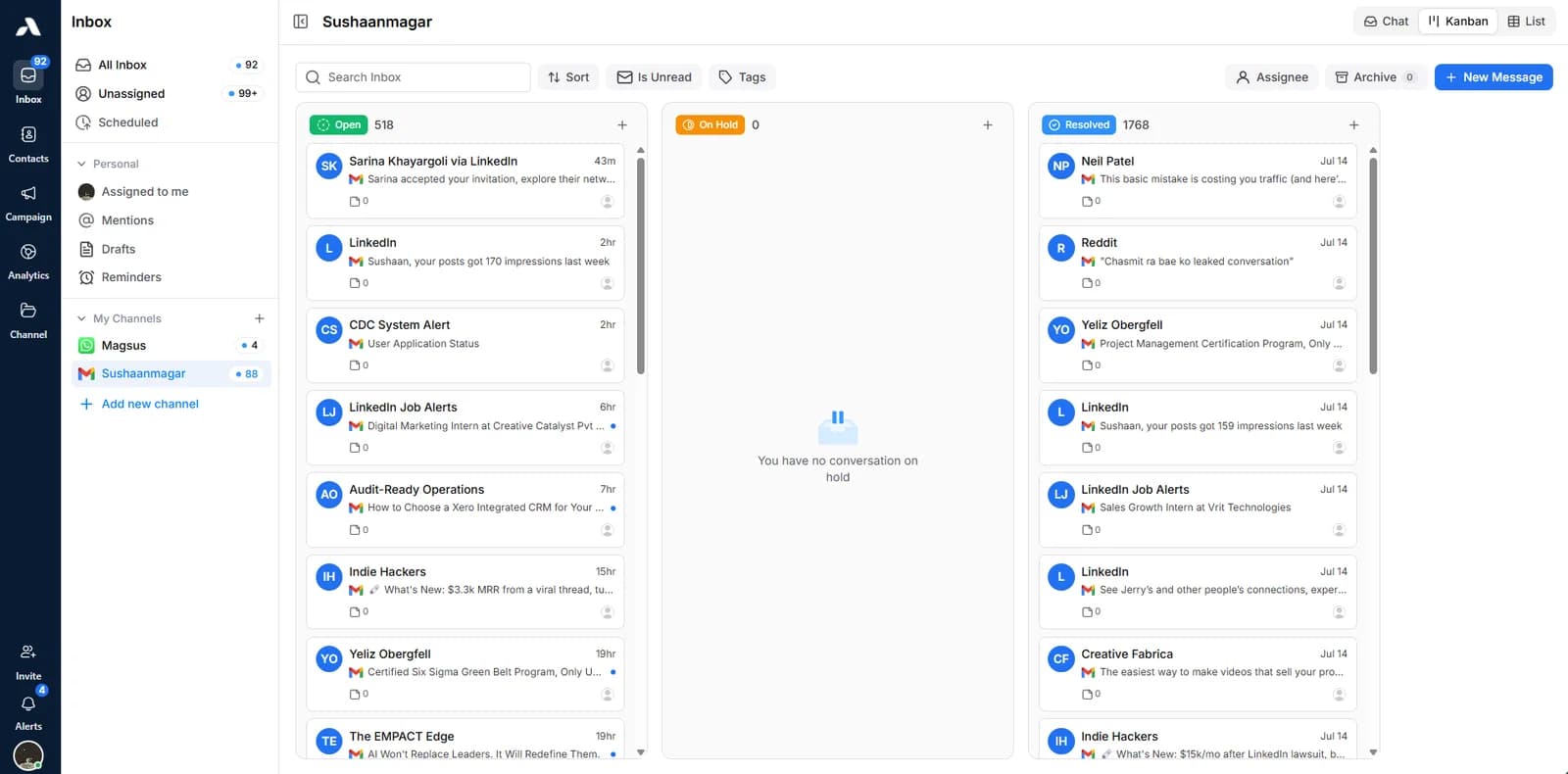Click the New Message button
The height and width of the screenshot is (774, 1568).
(1494, 77)
